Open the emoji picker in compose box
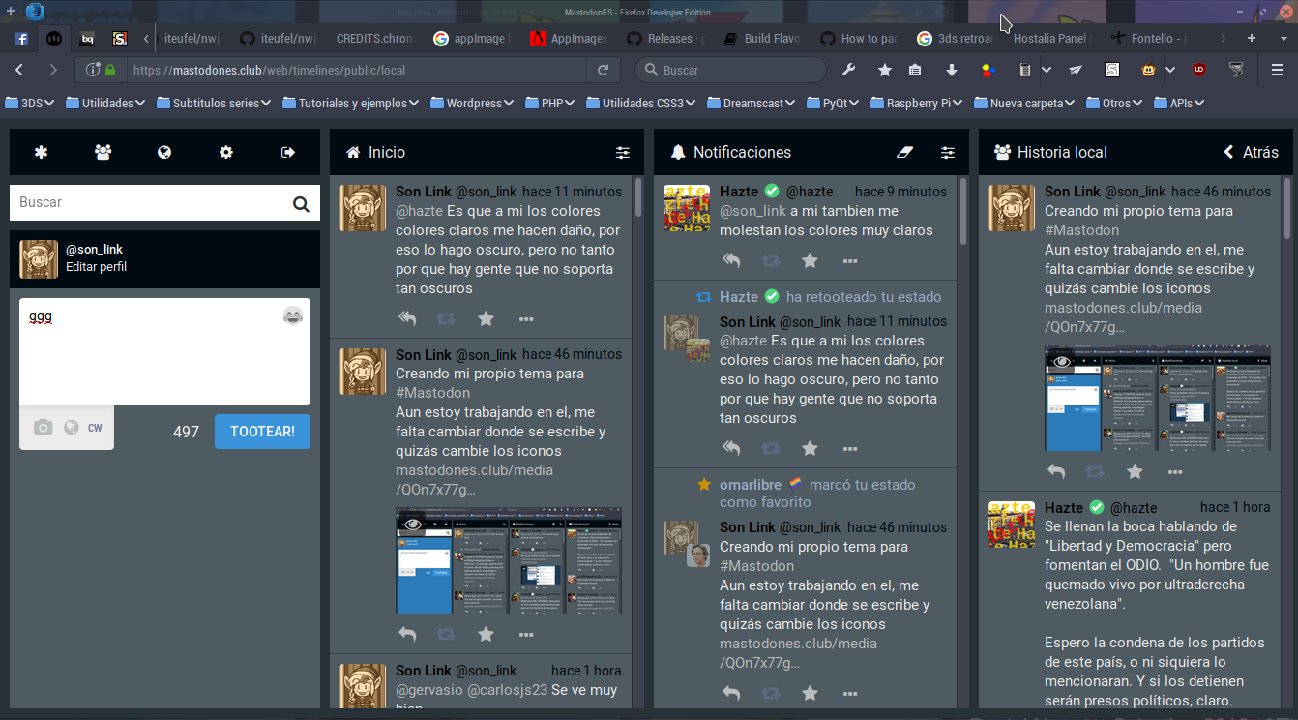1298x720 pixels. pos(292,316)
